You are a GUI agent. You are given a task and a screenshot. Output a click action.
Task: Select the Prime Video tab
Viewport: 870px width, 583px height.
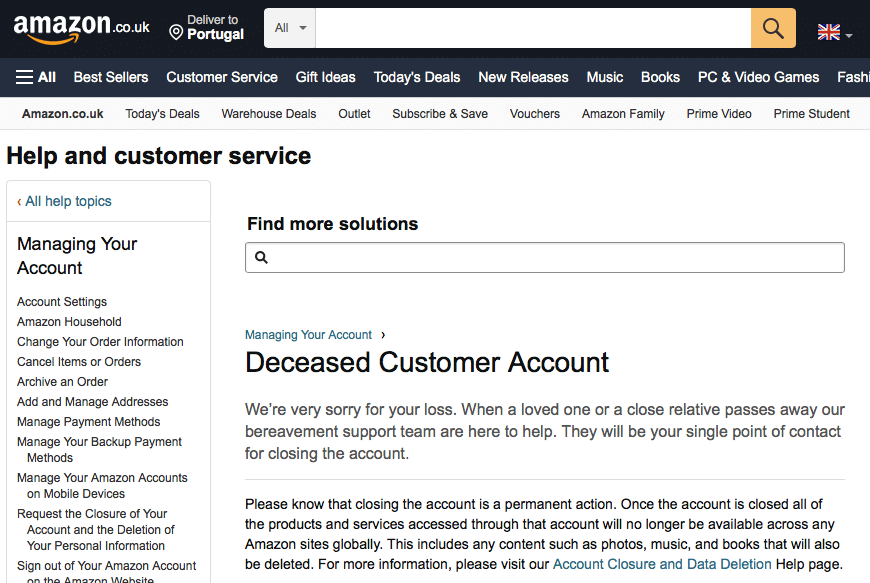coord(719,114)
